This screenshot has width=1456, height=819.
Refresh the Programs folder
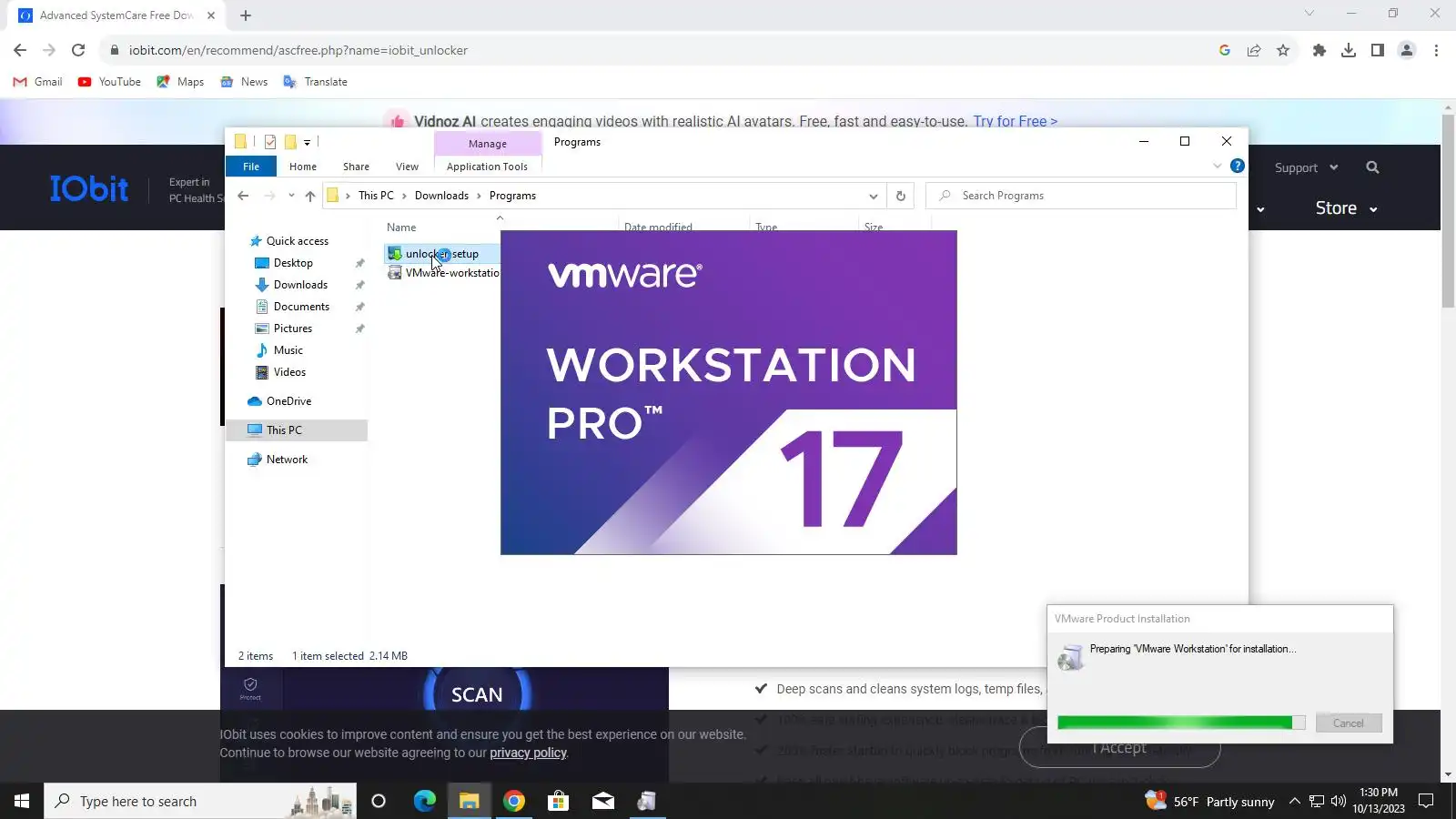tap(900, 196)
